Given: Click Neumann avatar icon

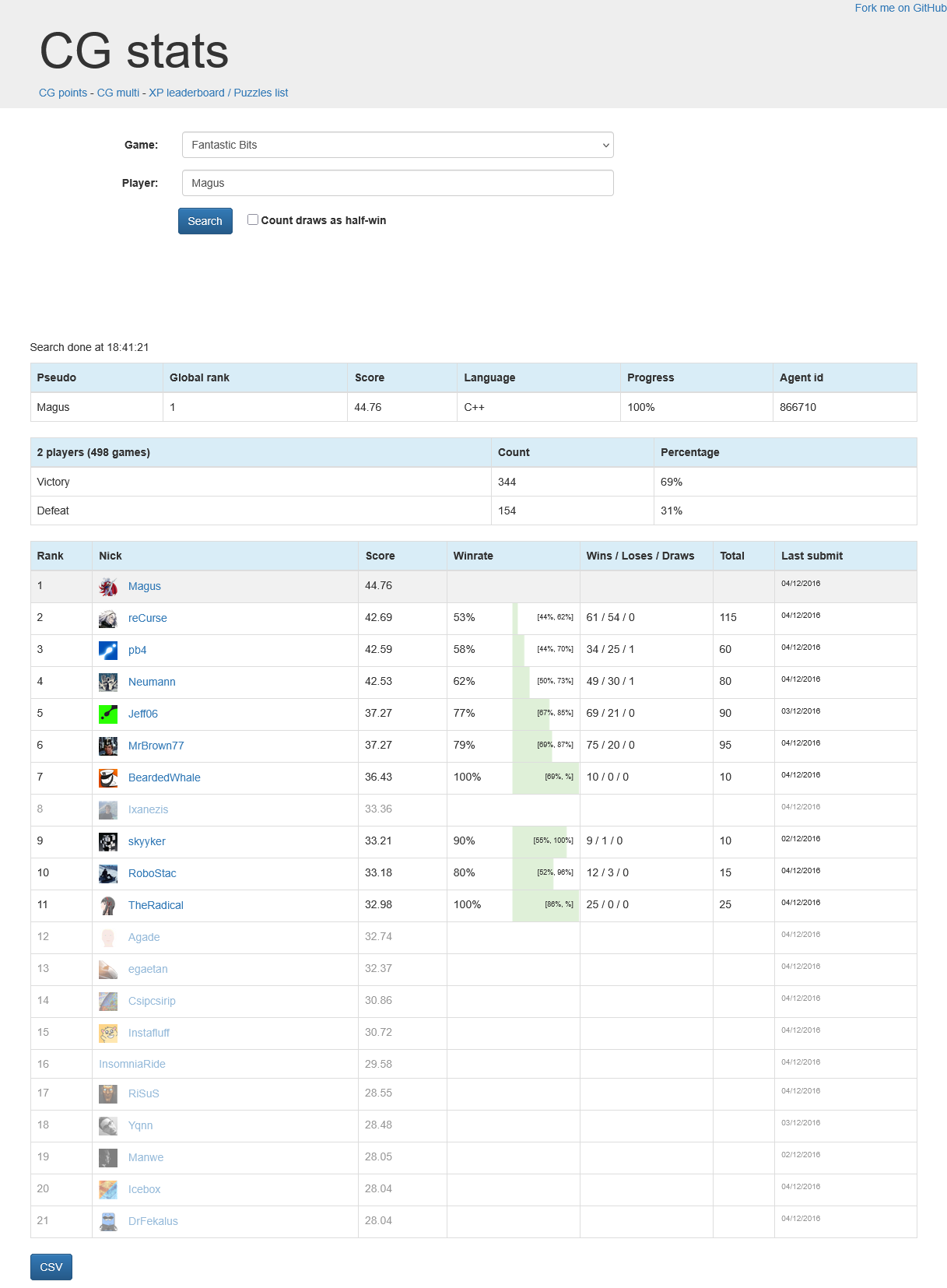Looking at the screenshot, I should (108, 683).
